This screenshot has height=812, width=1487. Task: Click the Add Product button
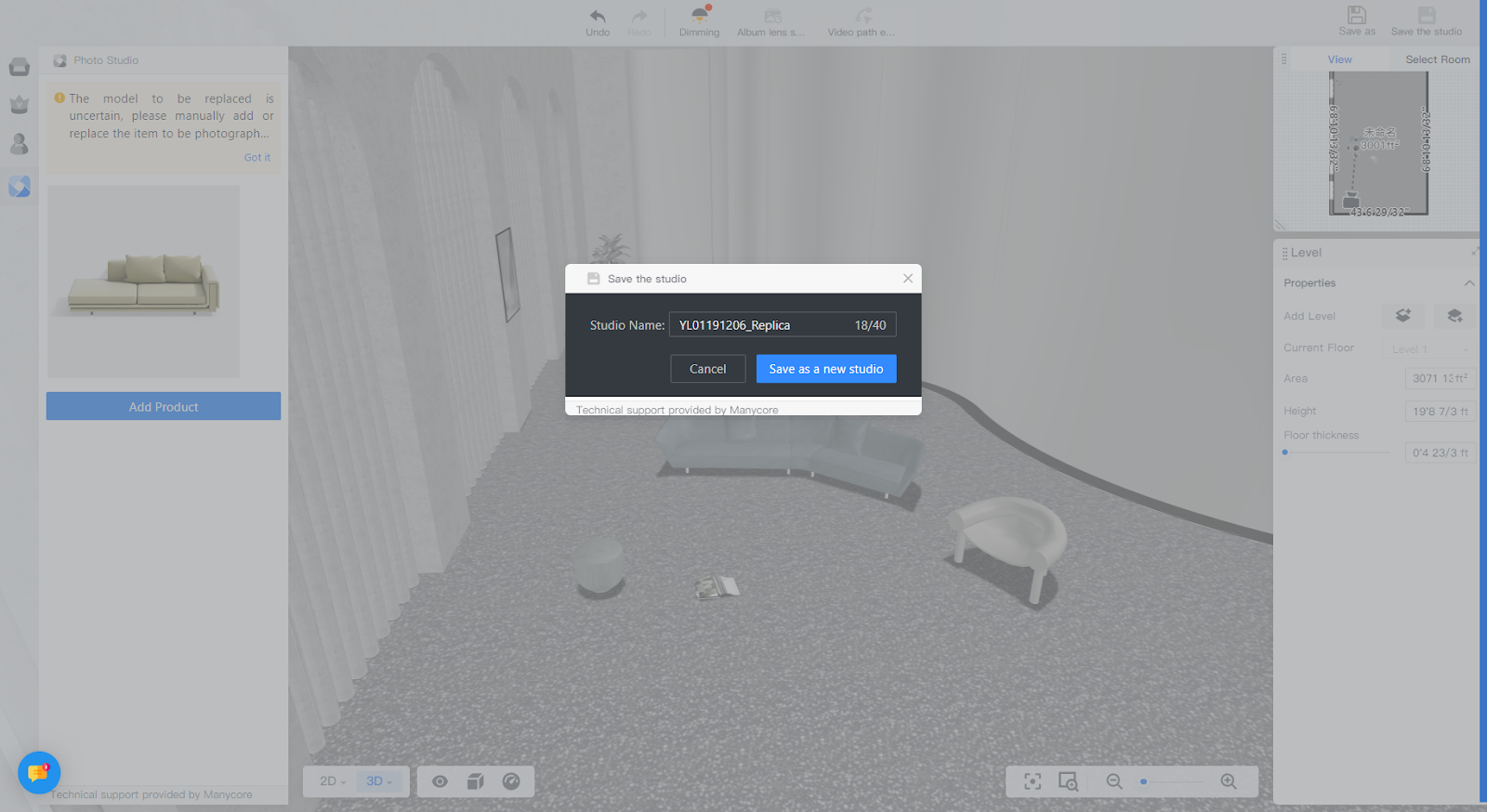click(x=164, y=406)
